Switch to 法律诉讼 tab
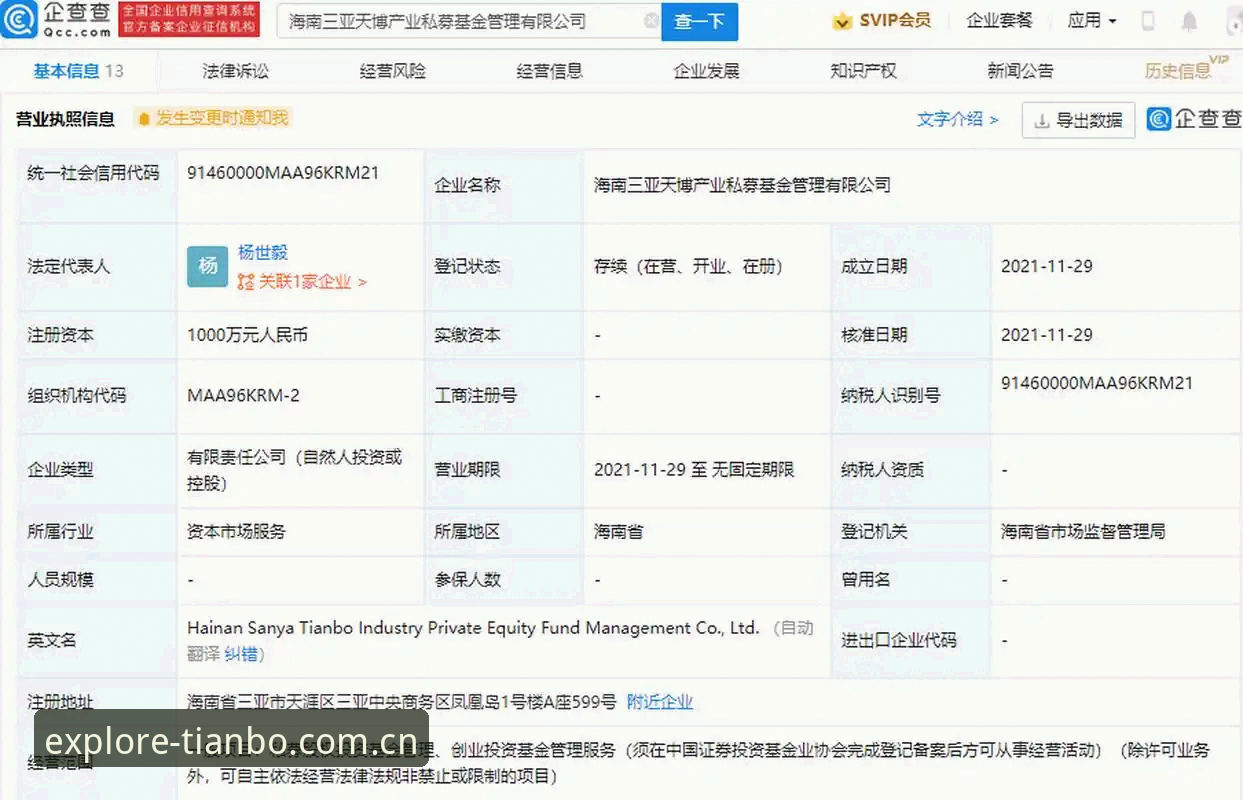The width and height of the screenshot is (1243, 800). point(235,71)
